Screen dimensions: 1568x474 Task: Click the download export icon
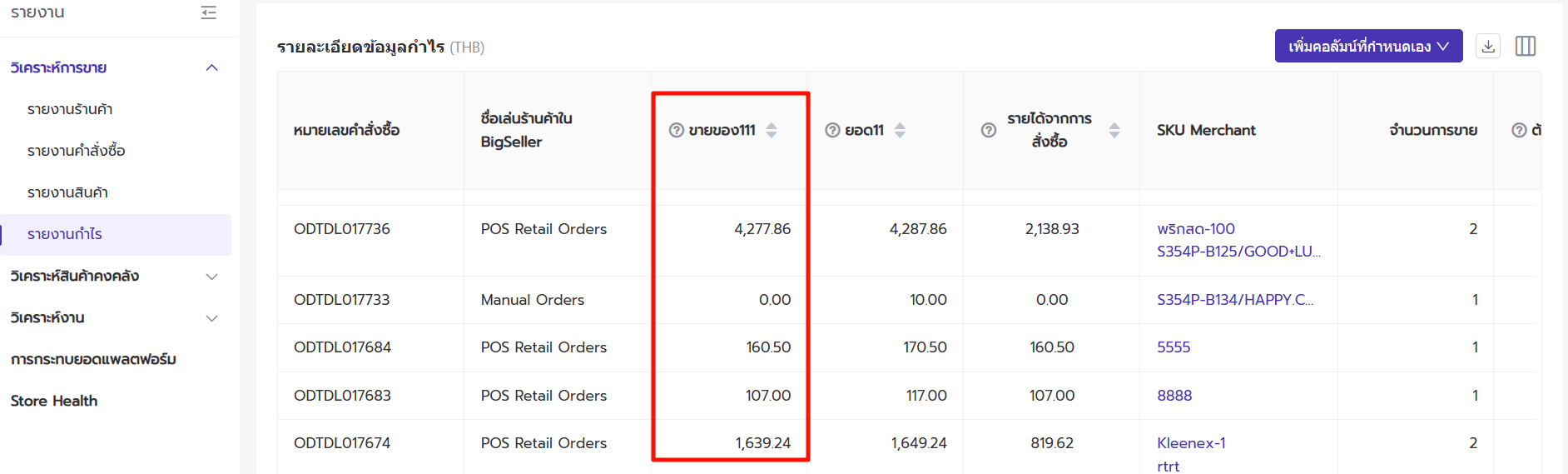click(1488, 46)
